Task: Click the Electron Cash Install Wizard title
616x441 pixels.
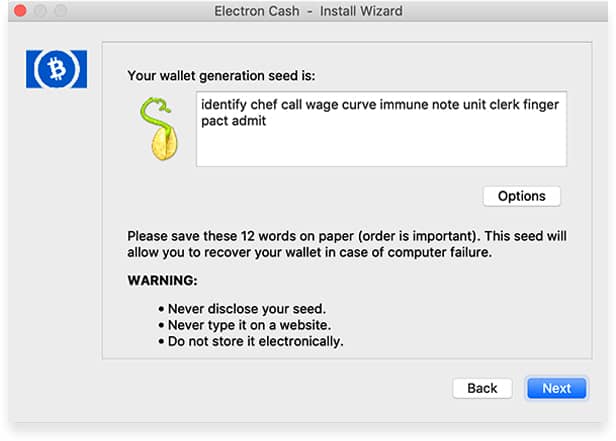Action: tap(308, 11)
